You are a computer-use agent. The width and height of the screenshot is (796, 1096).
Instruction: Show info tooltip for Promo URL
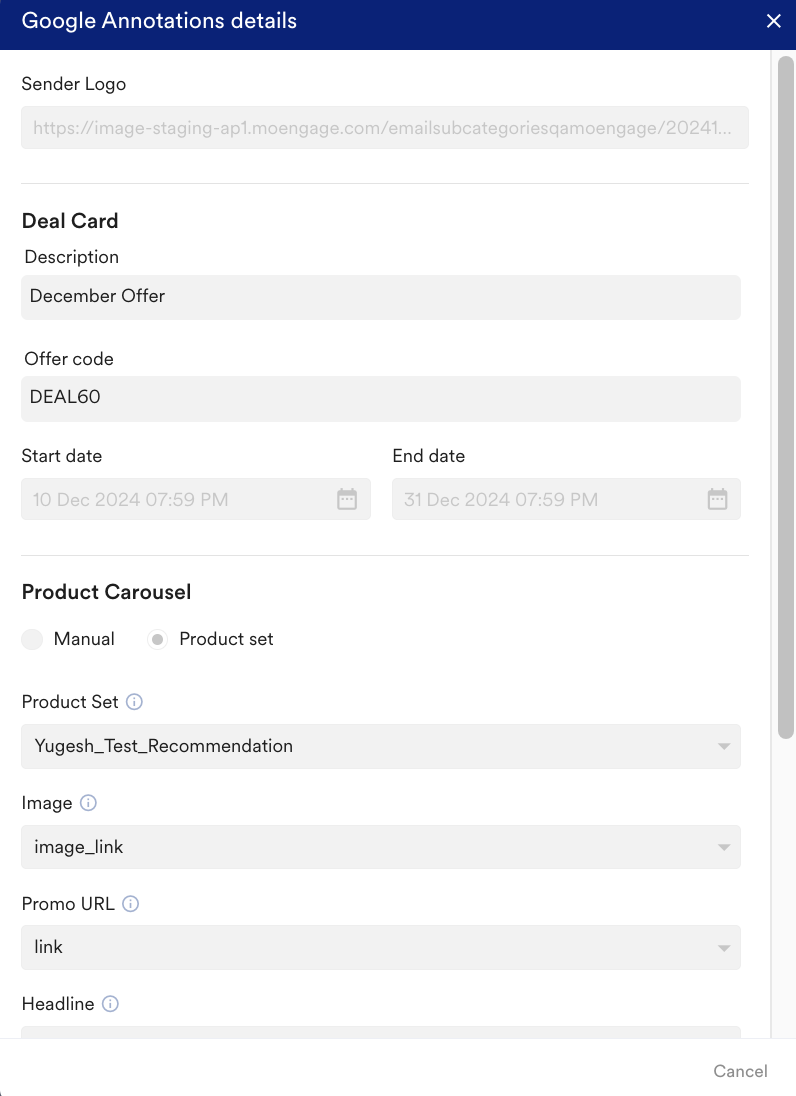(x=131, y=904)
